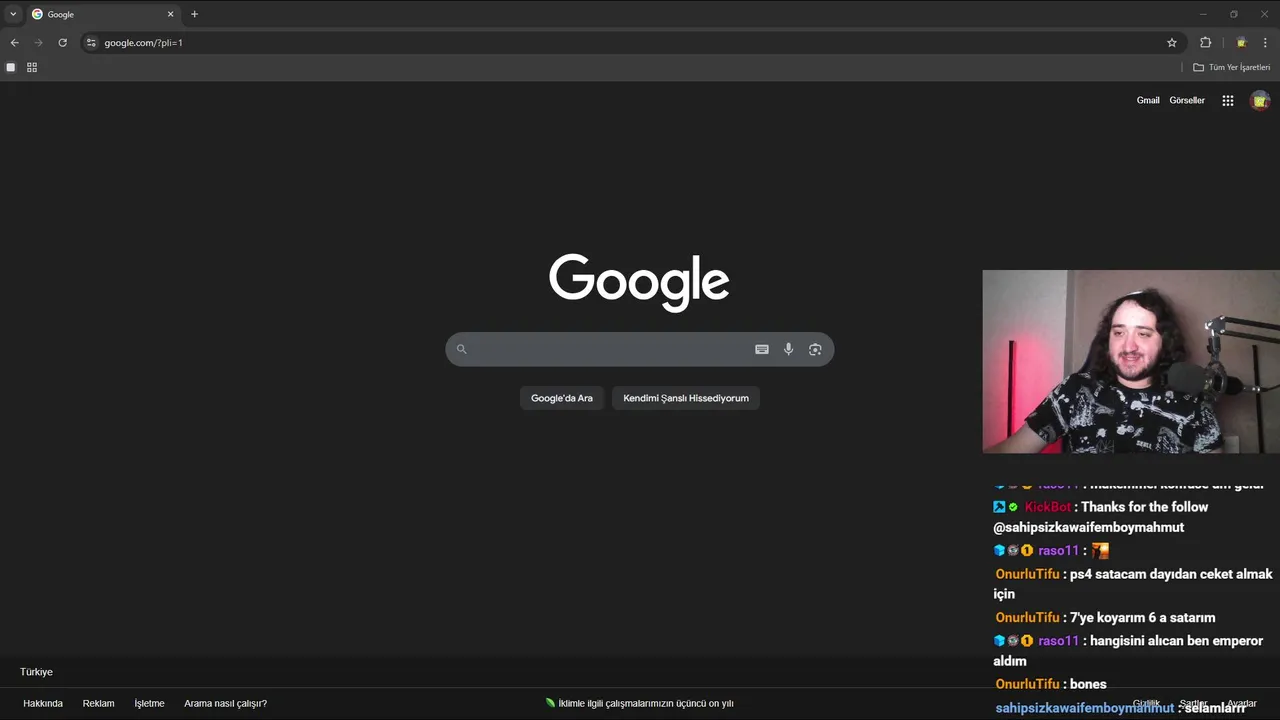Click raso11 name beside the emote image

pos(1059,551)
